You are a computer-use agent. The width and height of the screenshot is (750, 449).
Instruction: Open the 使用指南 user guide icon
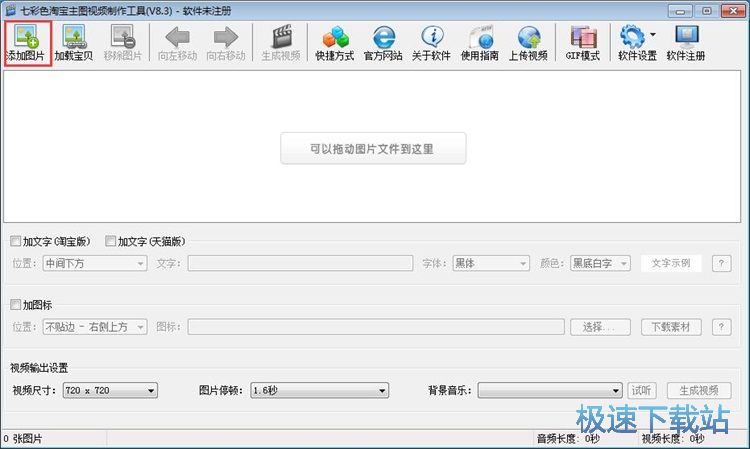480,43
